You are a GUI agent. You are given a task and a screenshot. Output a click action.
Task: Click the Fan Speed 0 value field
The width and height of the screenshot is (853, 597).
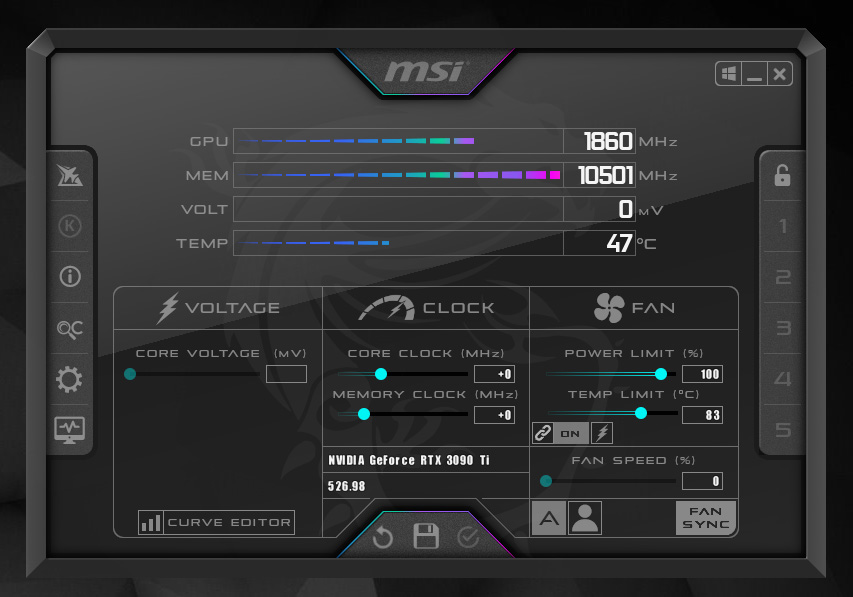pos(702,481)
